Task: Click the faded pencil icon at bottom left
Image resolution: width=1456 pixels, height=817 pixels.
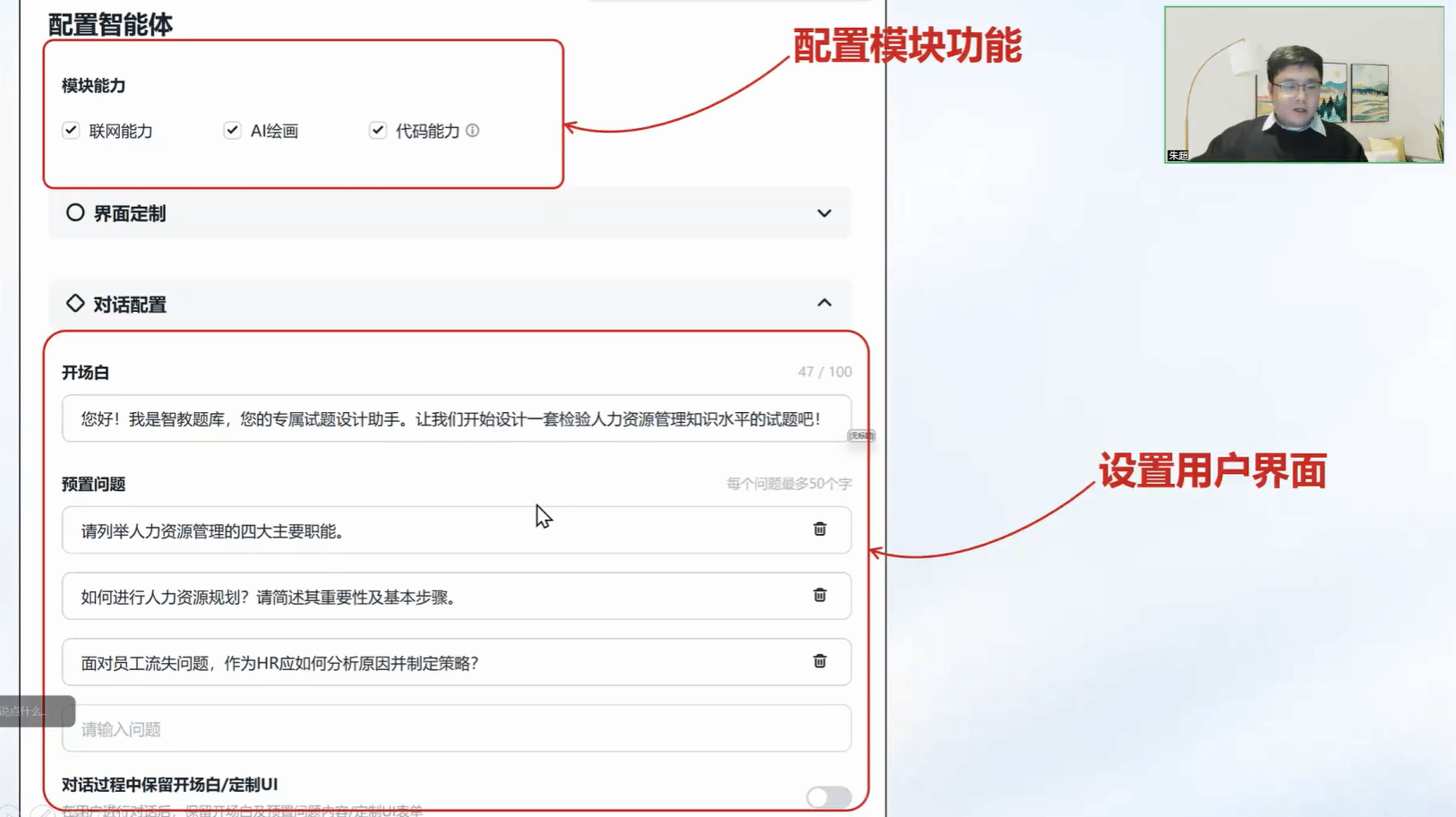Action: 42,812
